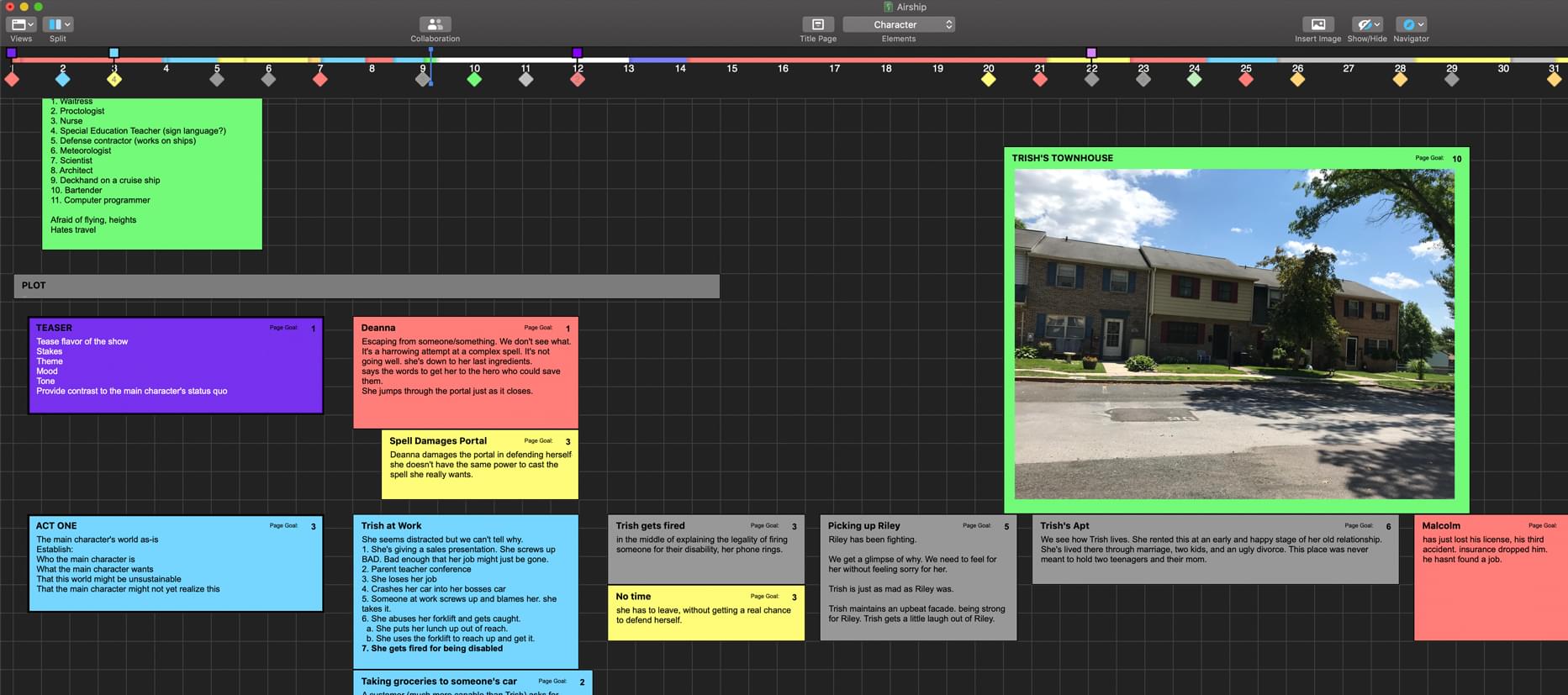Select the green job list note card
Viewport: 1568px width, 695px height.
tap(152, 174)
